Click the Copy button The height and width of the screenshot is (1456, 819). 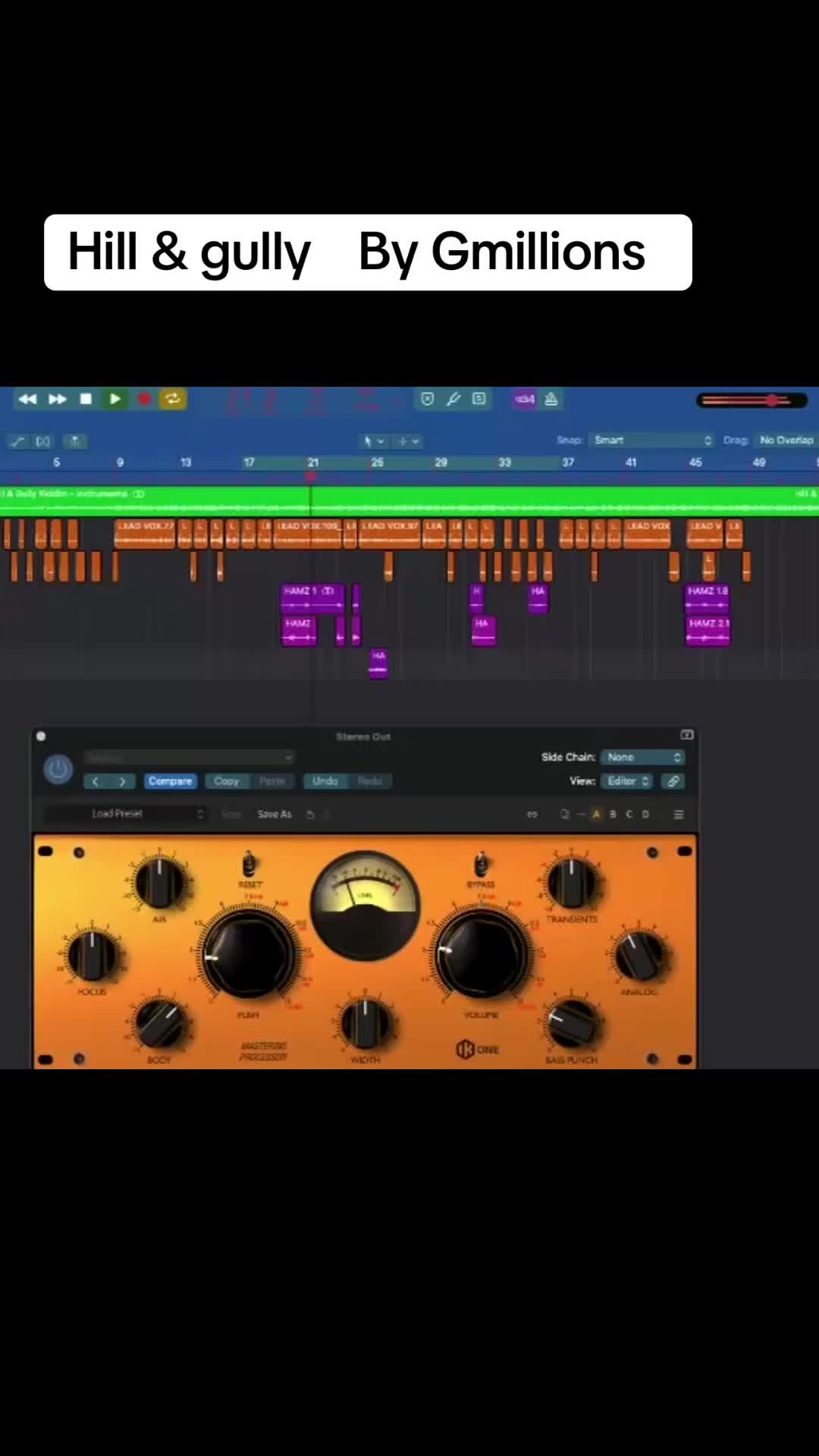click(226, 781)
